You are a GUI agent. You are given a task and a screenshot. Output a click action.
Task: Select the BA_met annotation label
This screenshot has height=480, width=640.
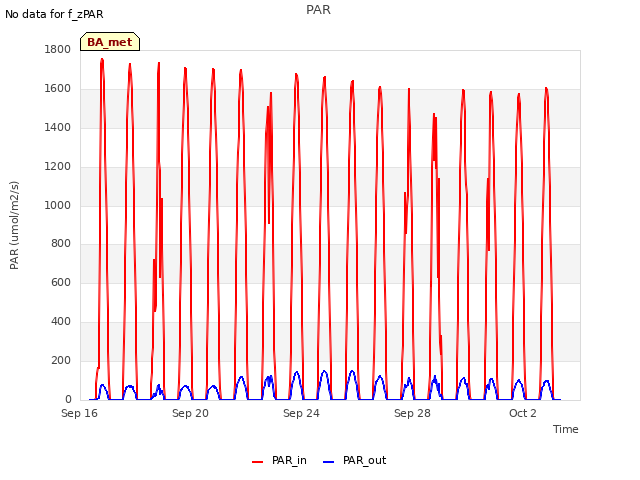tap(110, 42)
